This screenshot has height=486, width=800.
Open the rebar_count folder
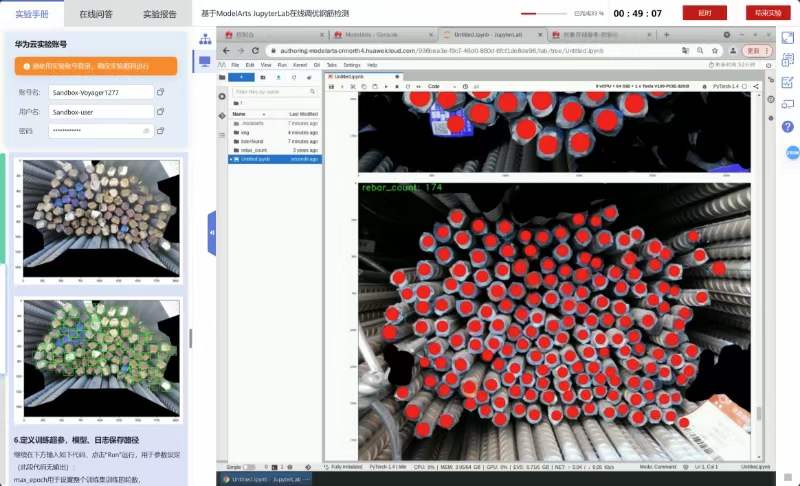click(275, 150)
